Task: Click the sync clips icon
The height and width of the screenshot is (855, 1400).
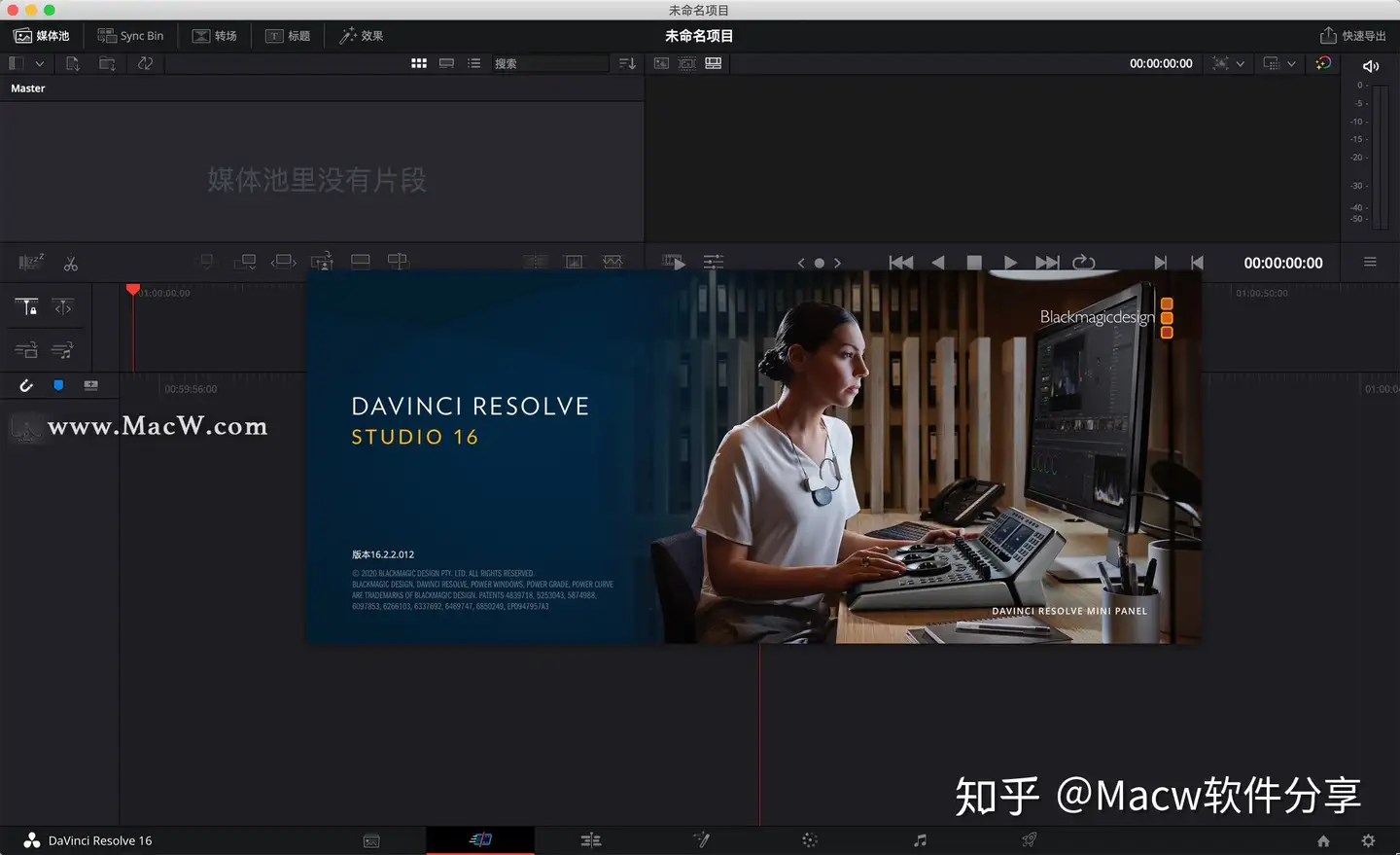Action: pyautogui.click(x=145, y=63)
